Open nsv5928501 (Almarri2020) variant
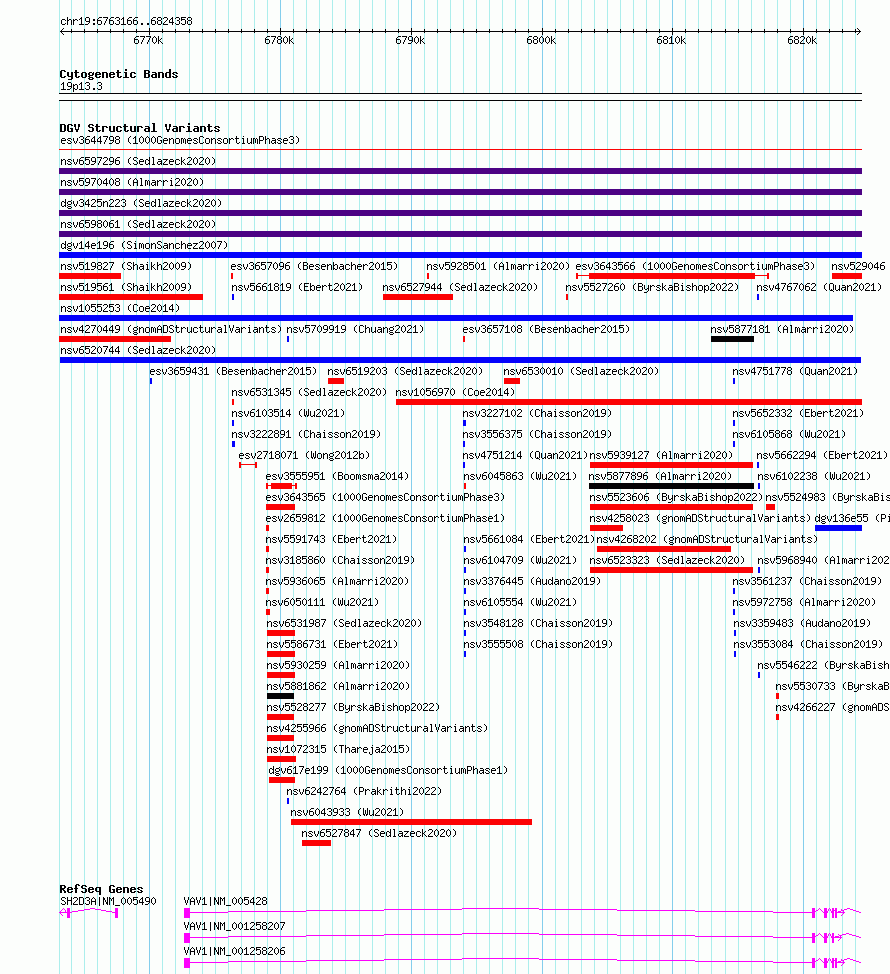890x974 pixels. click(x=498, y=266)
